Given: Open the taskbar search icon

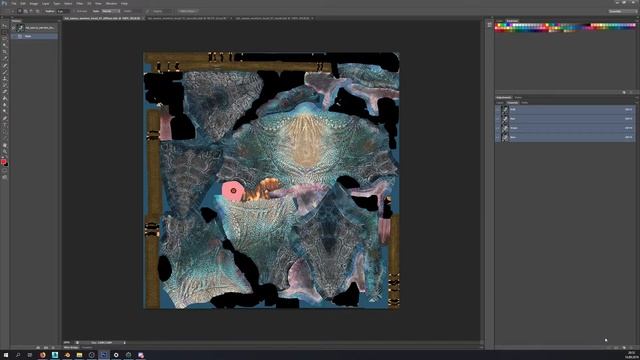Looking at the screenshot, I should coord(18,355).
